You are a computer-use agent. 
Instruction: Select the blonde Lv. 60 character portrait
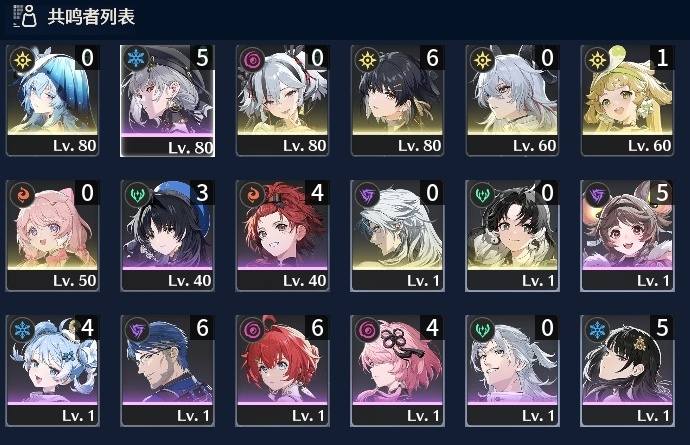(628, 100)
